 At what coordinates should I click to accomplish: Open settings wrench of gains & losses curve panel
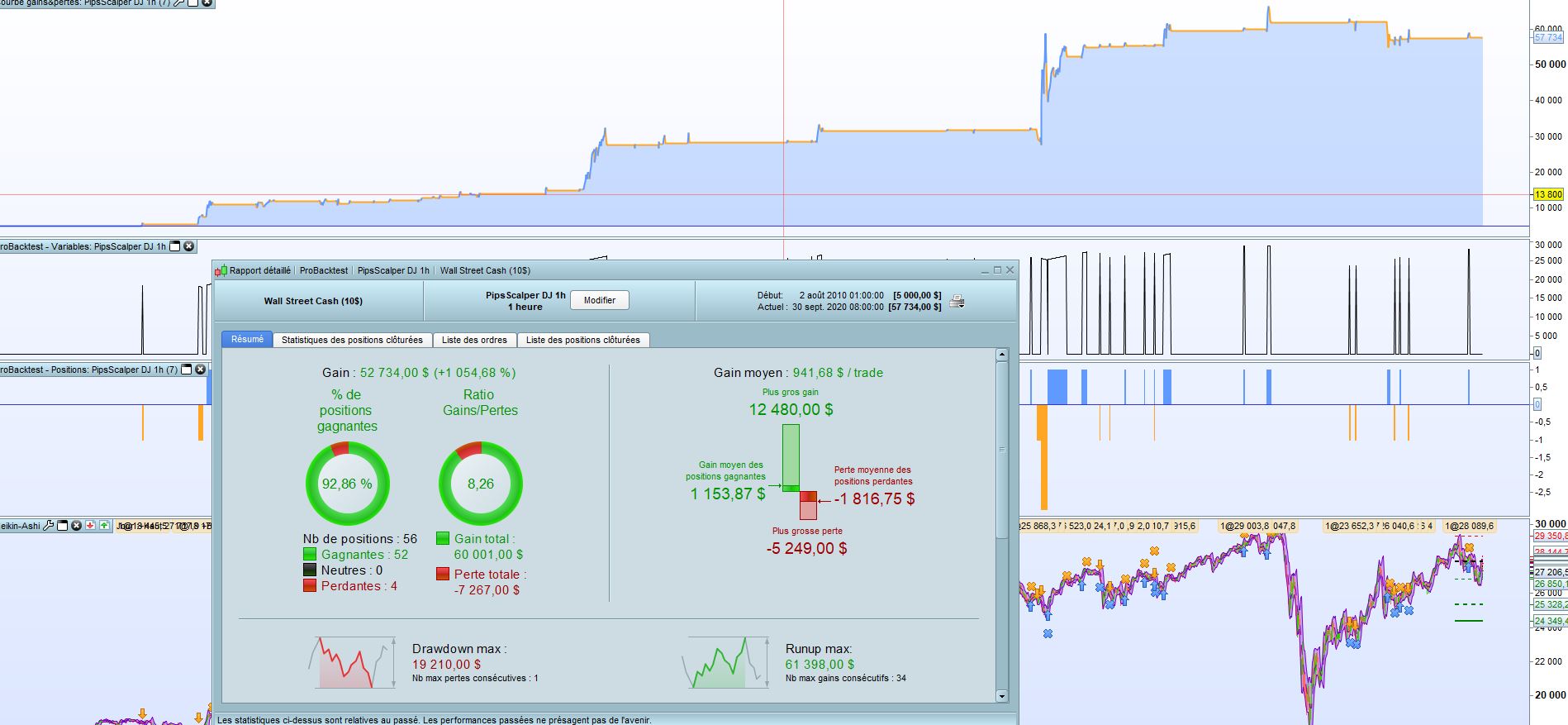coord(179,3)
